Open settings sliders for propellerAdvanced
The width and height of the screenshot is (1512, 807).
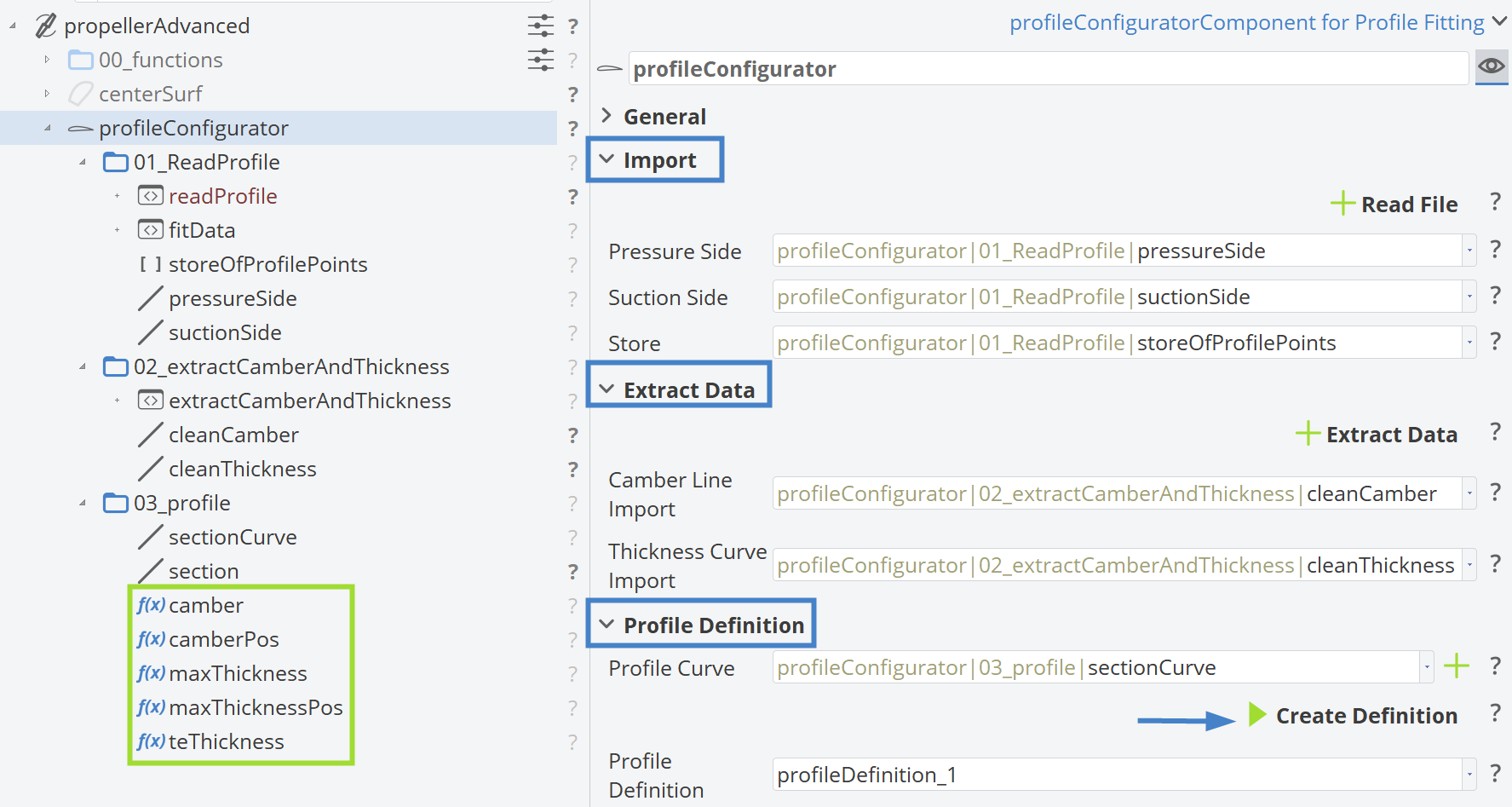point(541,26)
